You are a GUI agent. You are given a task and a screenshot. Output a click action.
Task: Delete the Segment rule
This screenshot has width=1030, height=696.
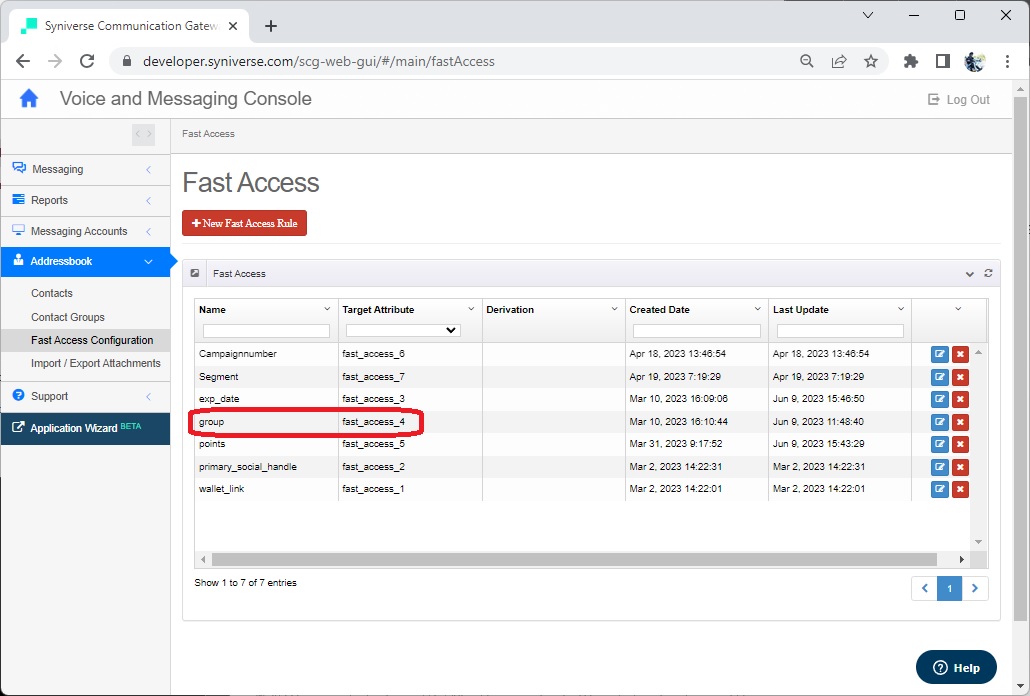coord(960,377)
